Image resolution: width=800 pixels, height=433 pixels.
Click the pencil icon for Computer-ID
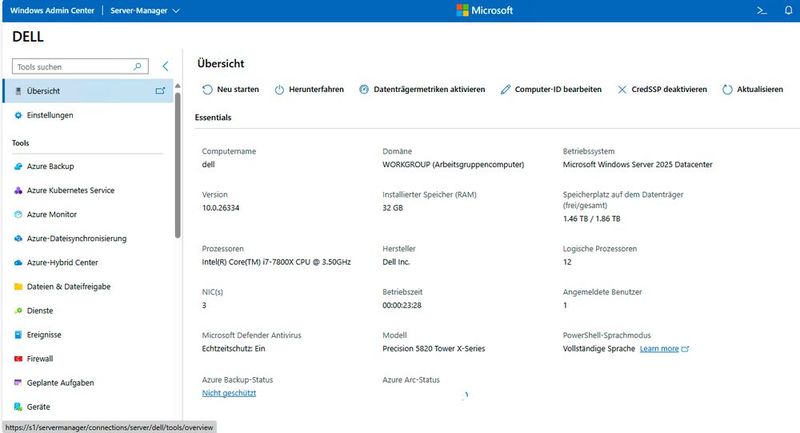pyautogui.click(x=505, y=89)
